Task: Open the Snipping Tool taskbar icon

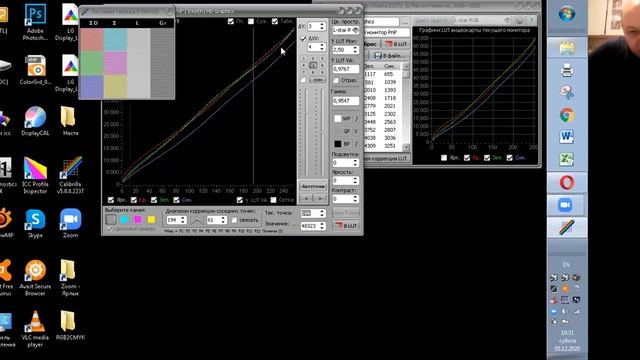Action: pyautogui.click(x=567, y=93)
